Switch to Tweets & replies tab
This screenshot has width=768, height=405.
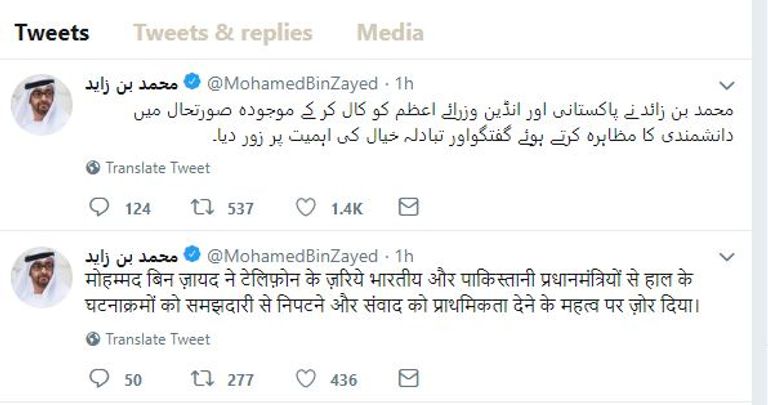pyautogui.click(x=222, y=32)
